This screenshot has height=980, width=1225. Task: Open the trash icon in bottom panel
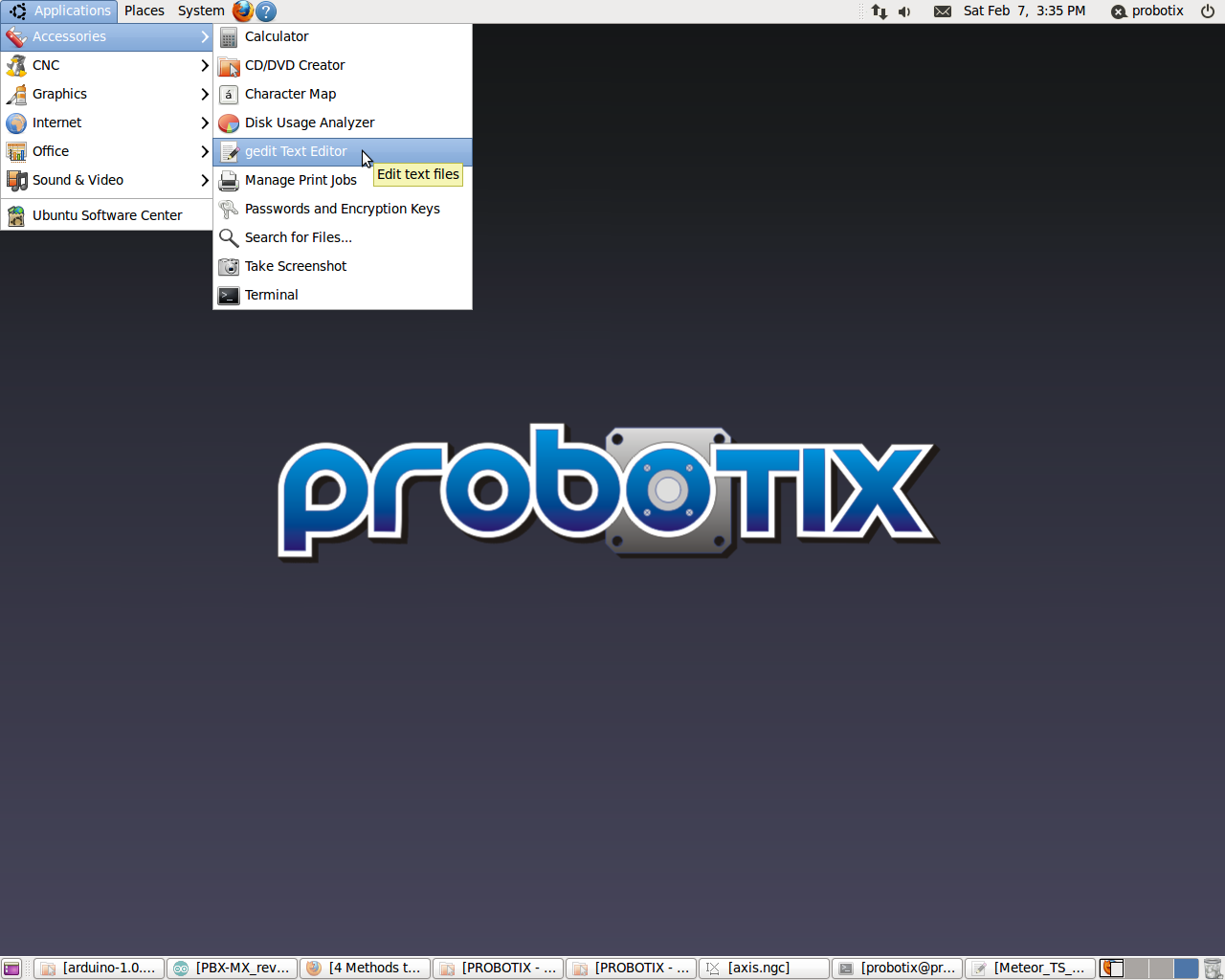coord(1213,969)
